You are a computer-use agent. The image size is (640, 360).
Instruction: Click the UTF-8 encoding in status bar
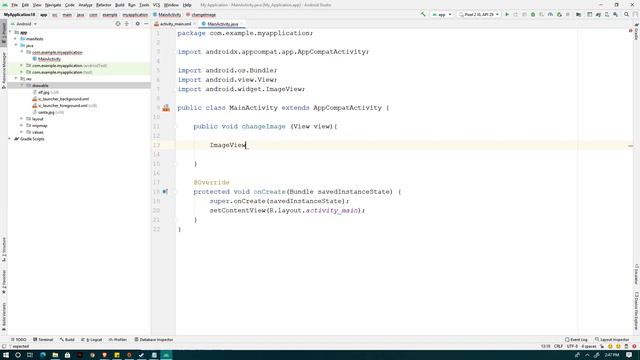point(572,346)
